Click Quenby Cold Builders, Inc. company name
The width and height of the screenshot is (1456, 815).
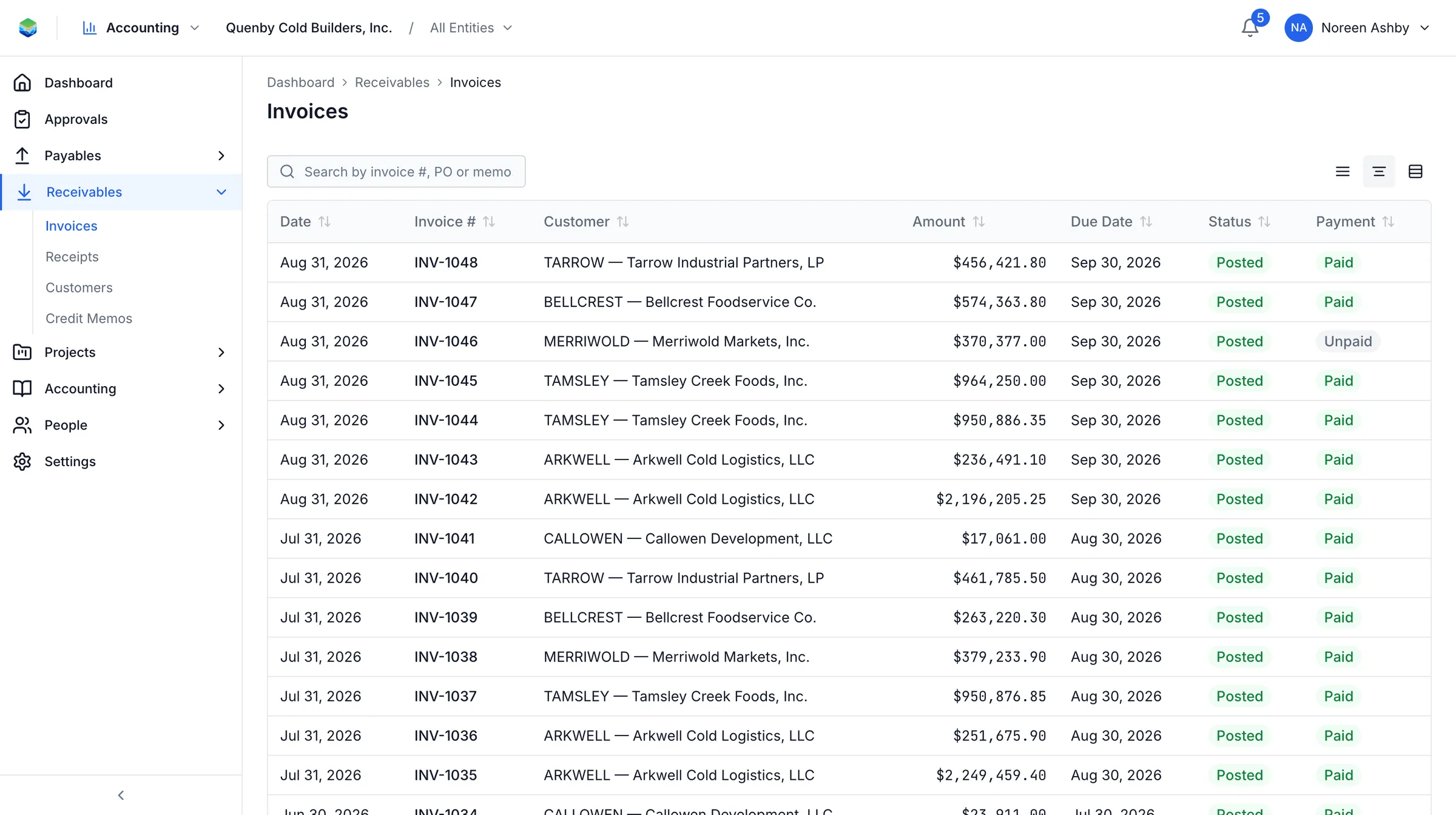click(309, 28)
